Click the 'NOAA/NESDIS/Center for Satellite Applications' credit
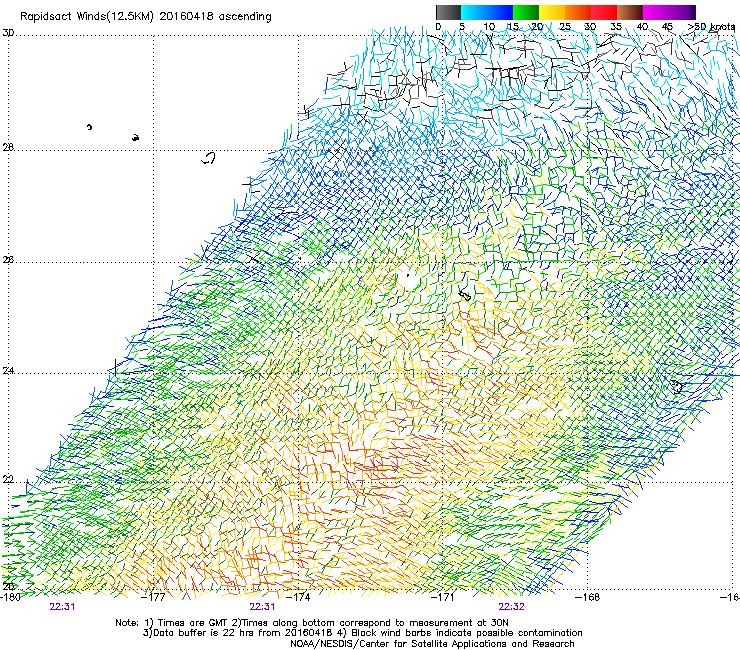 399,644
